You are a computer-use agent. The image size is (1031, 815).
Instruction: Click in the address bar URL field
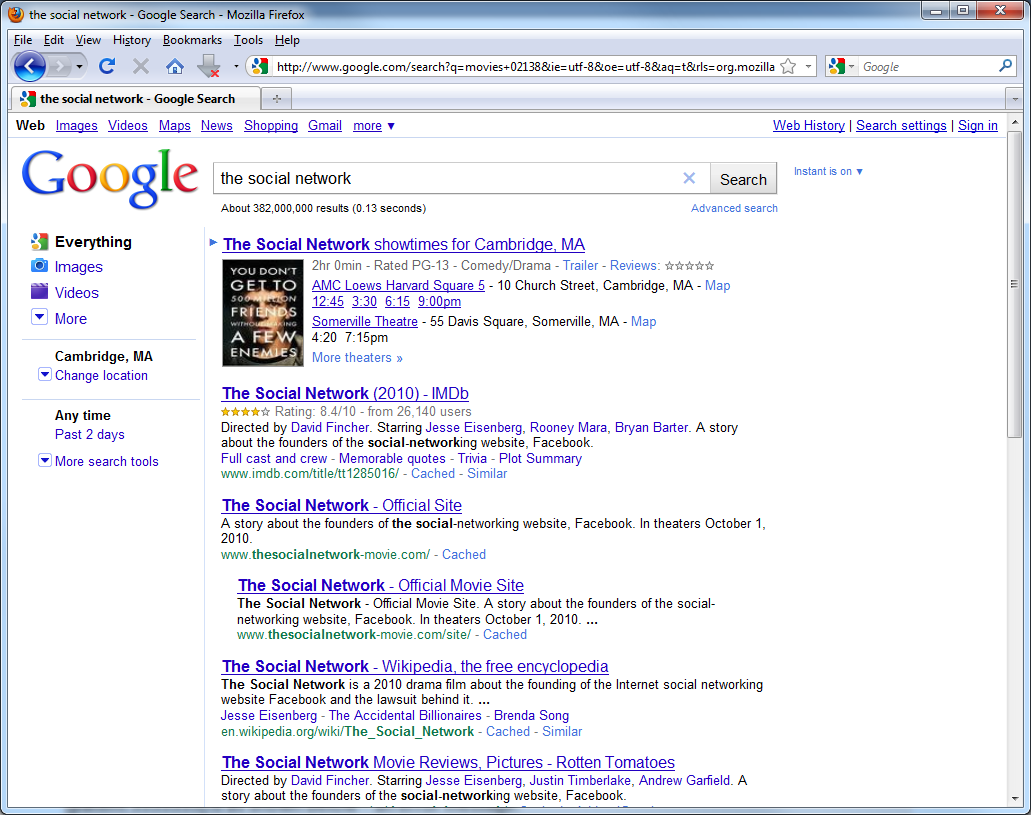click(x=525, y=66)
